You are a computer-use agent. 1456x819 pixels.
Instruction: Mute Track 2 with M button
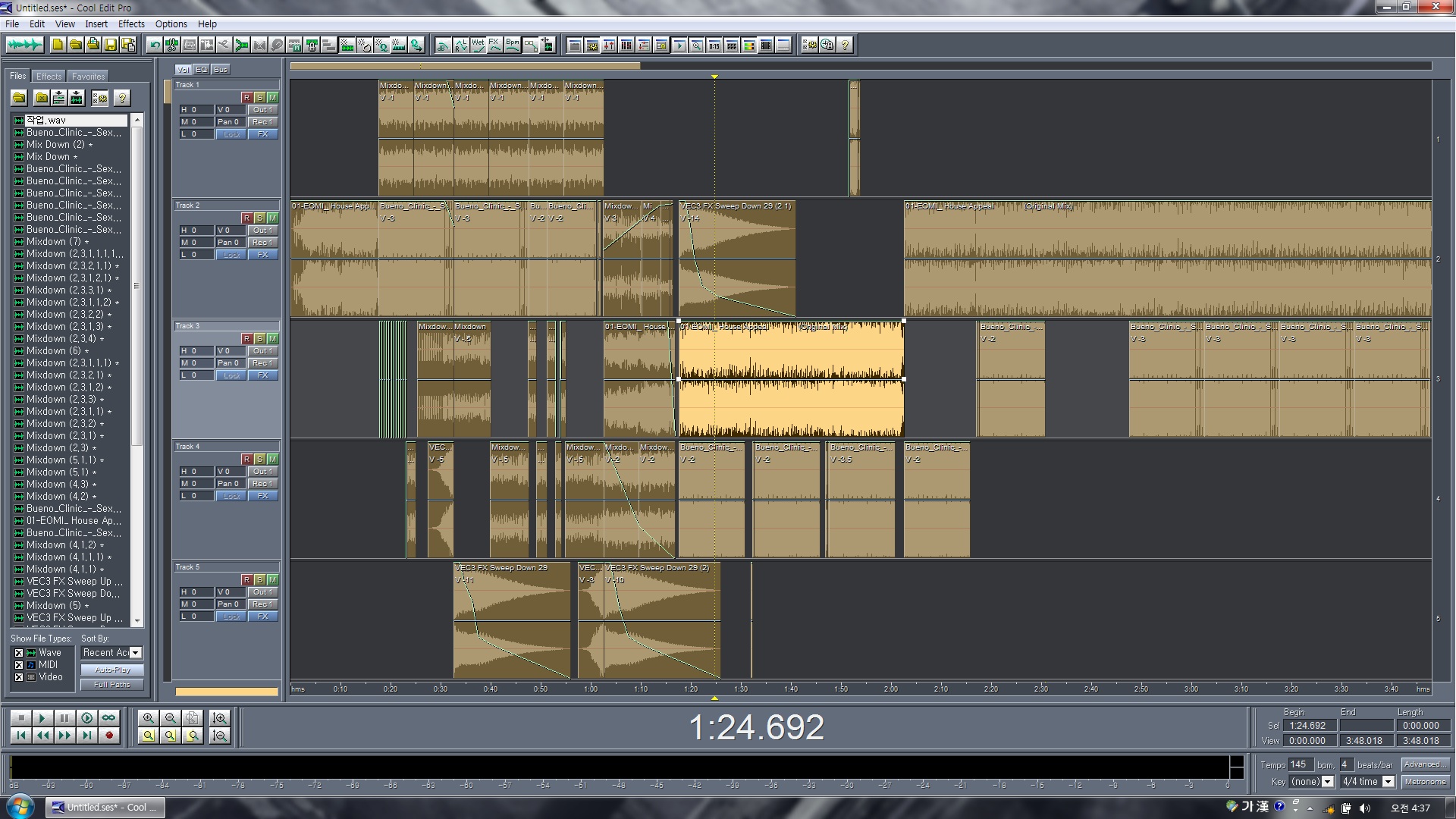tap(272, 218)
